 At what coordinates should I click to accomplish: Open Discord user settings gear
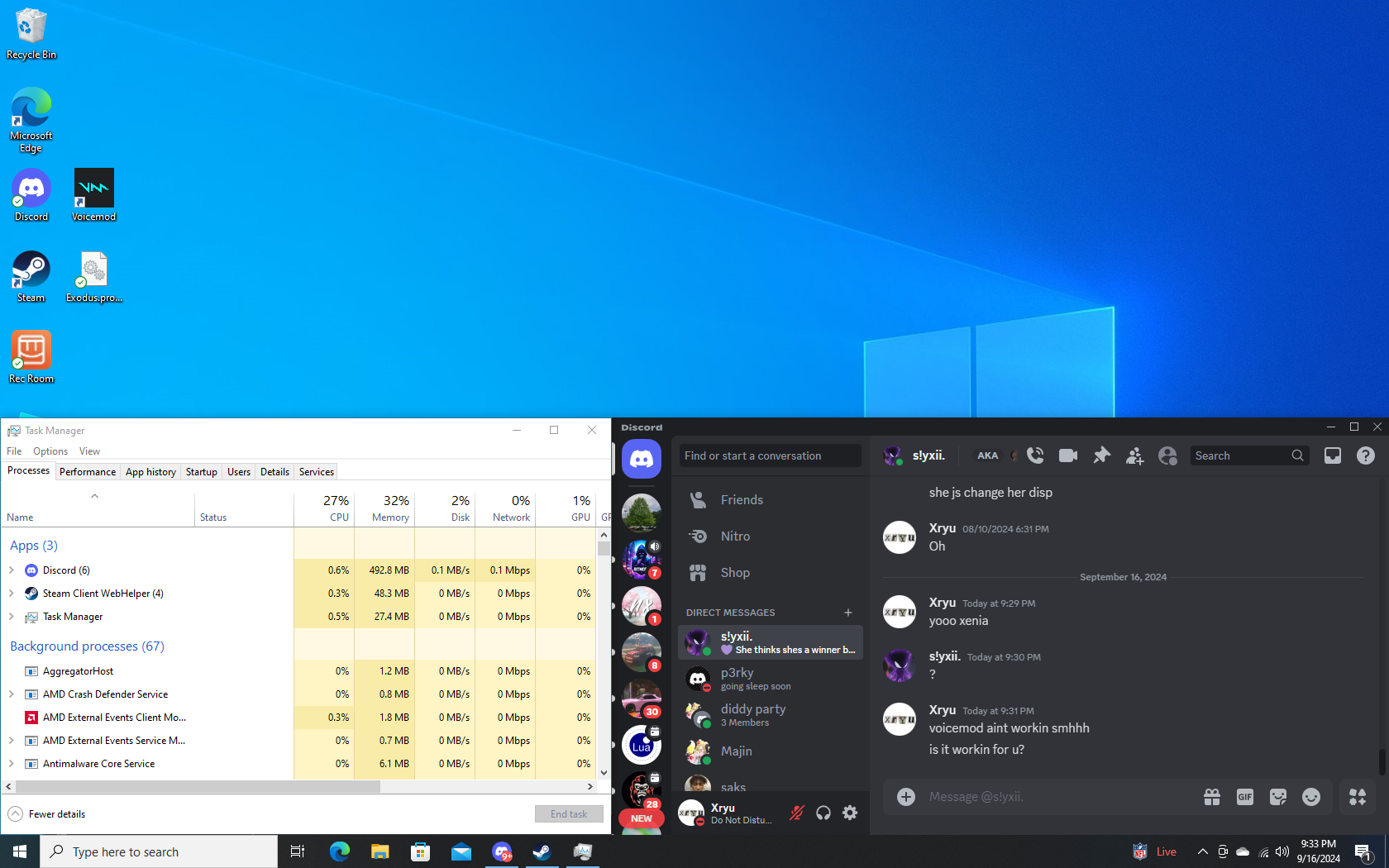(x=850, y=813)
